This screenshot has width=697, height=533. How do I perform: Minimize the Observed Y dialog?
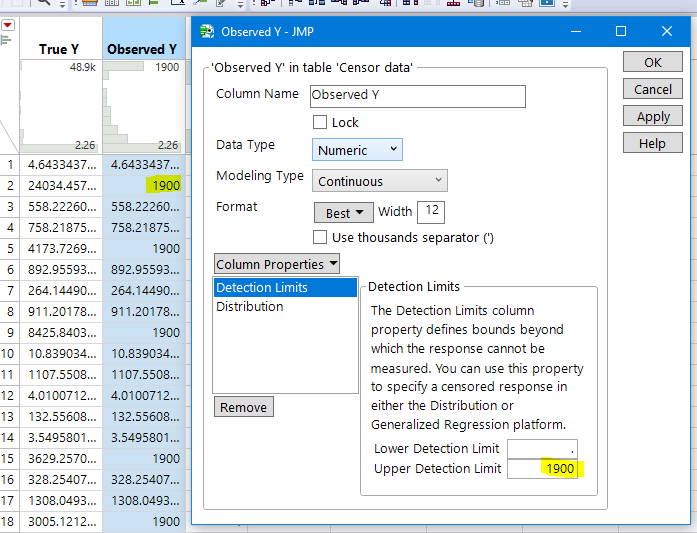click(576, 32)
